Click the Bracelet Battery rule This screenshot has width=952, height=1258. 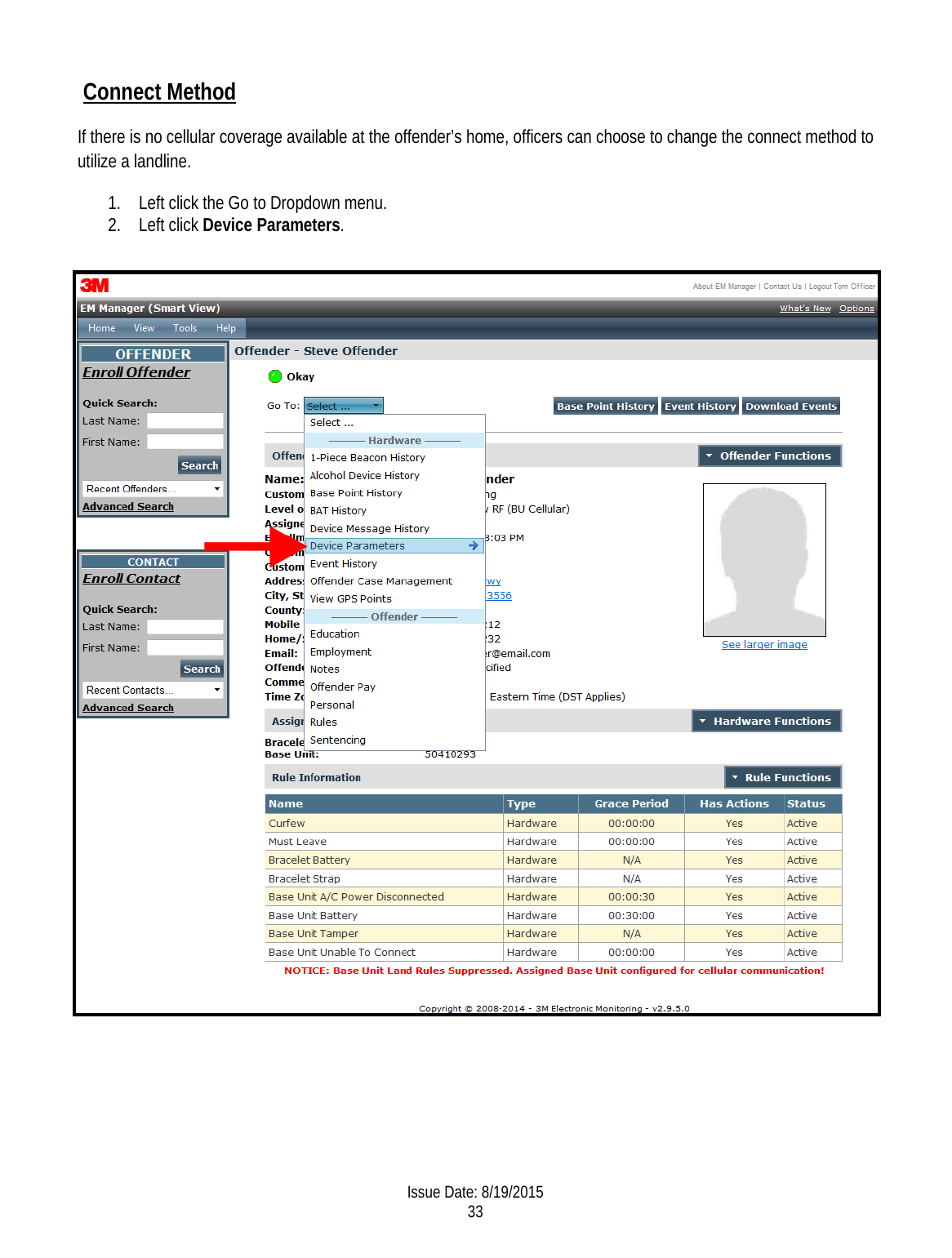553,860
